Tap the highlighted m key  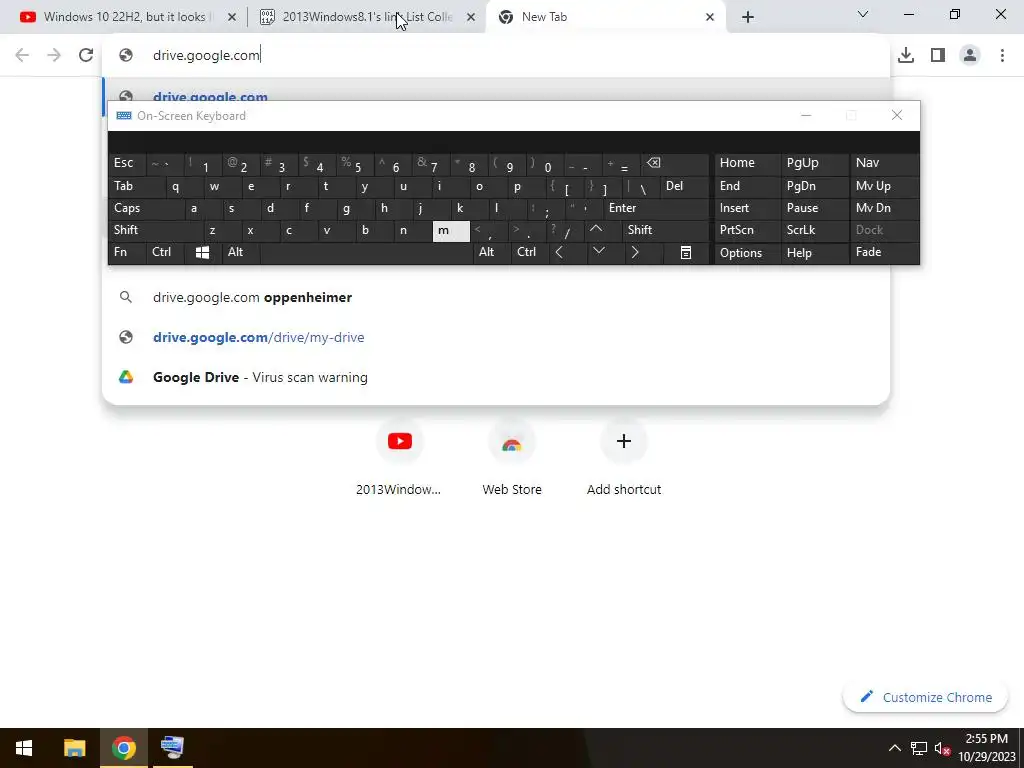tap(451, 231)
